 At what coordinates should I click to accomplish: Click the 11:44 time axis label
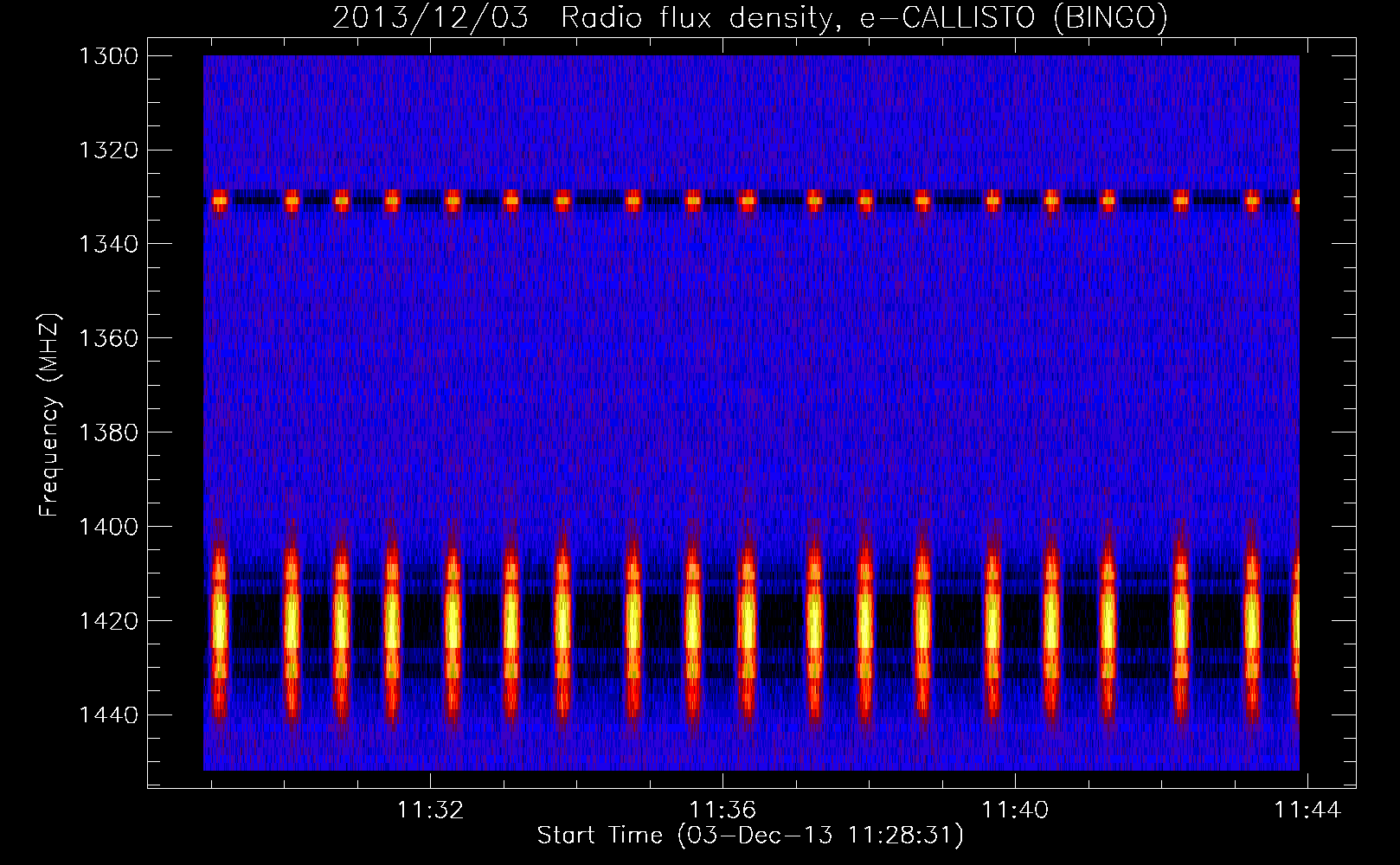click(x=1307, y=810)
